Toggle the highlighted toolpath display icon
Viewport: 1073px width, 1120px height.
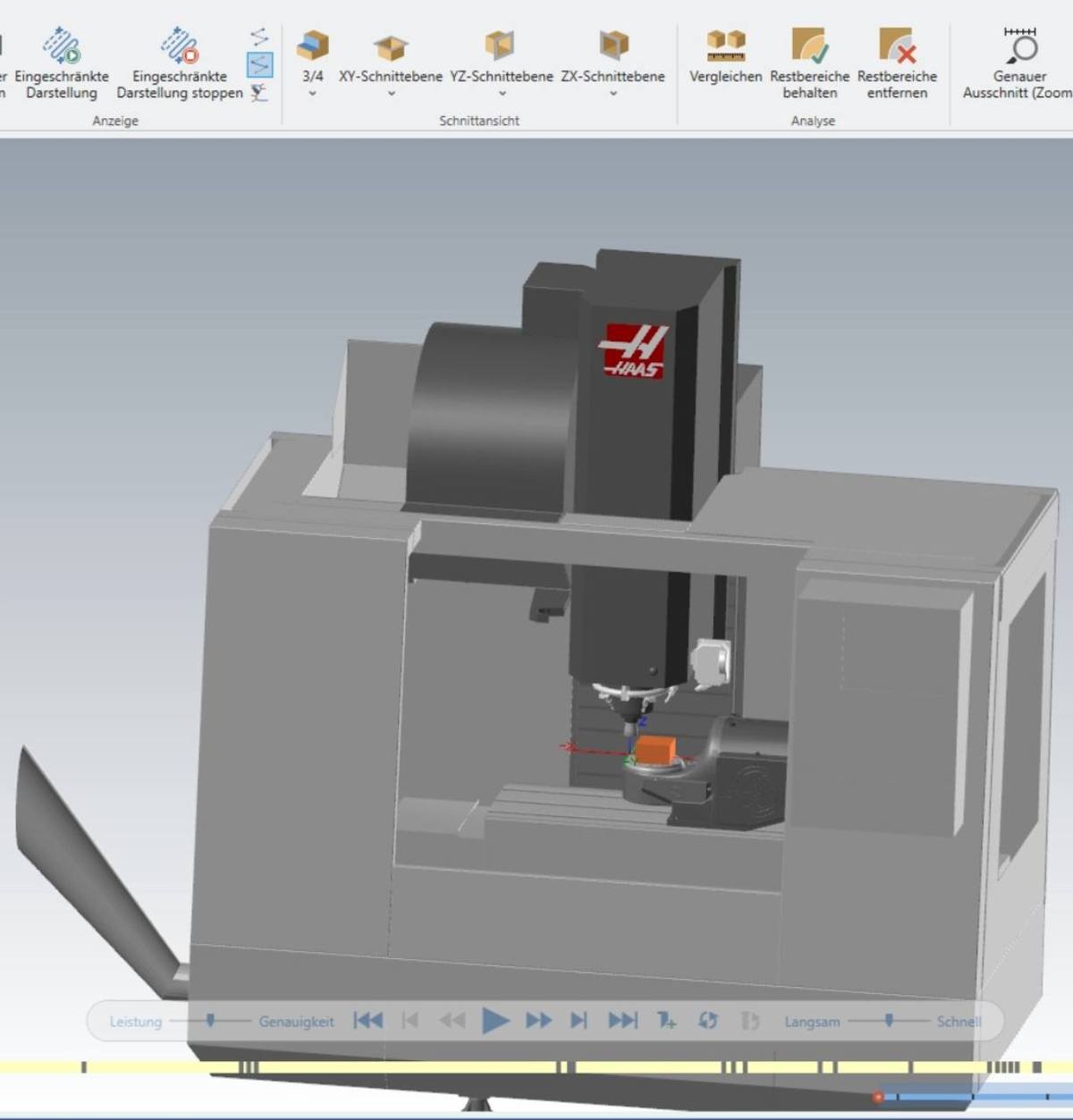(x=259, y=64)
